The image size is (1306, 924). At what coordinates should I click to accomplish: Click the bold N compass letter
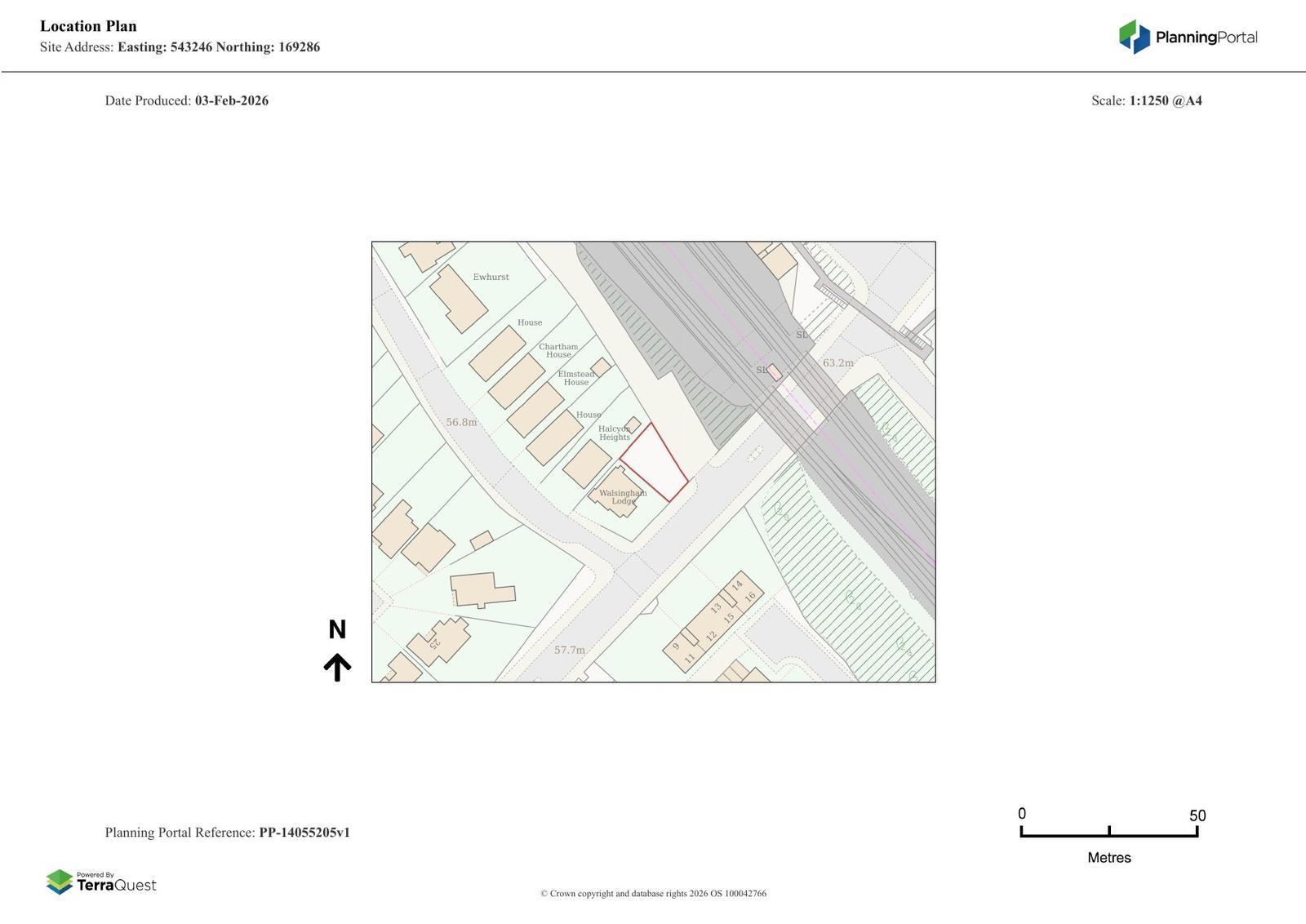coord(337,629)
